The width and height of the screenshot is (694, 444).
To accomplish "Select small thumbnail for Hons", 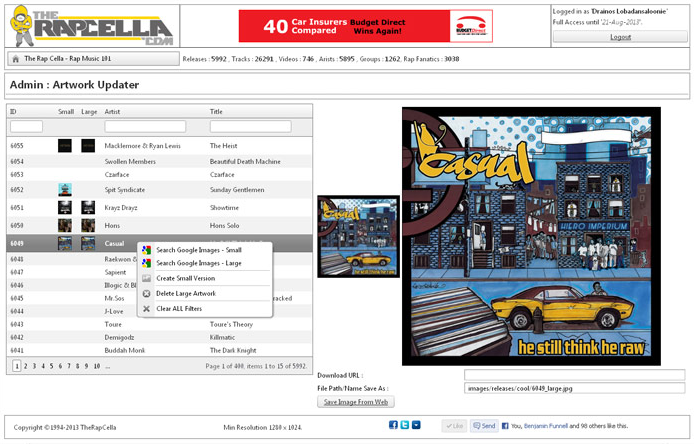I will click(65, 225).
